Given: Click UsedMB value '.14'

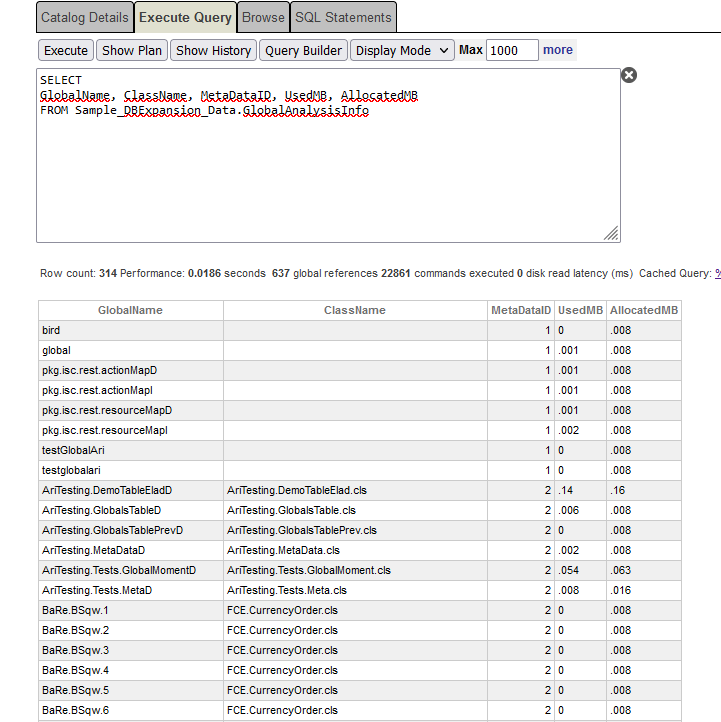Looking at the screenshot, I should tap(580, 490).
